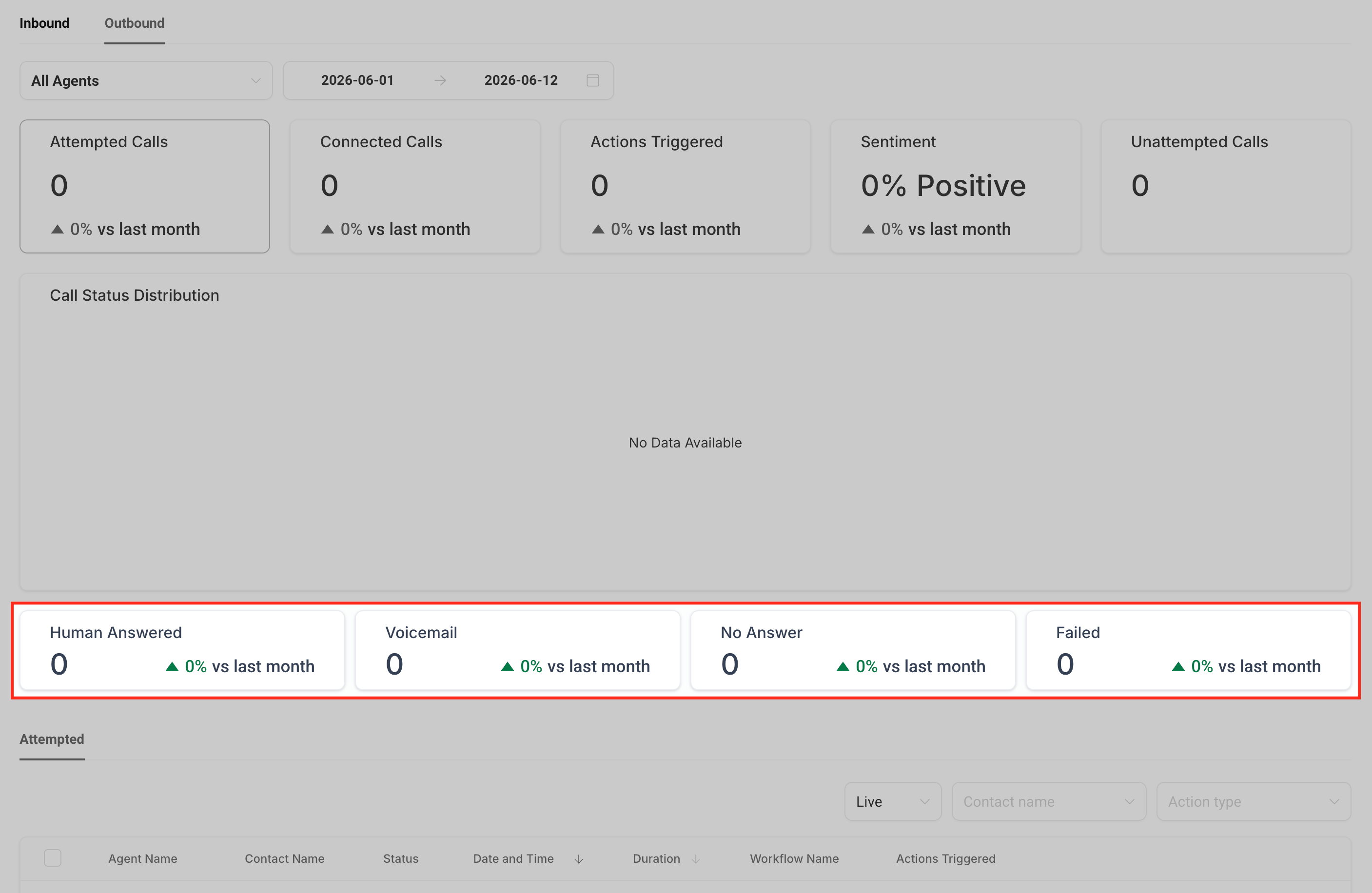The width and height of the screenshot is (1372, 893).
Task: Select the Attempted tab
Action: [52, 739]
